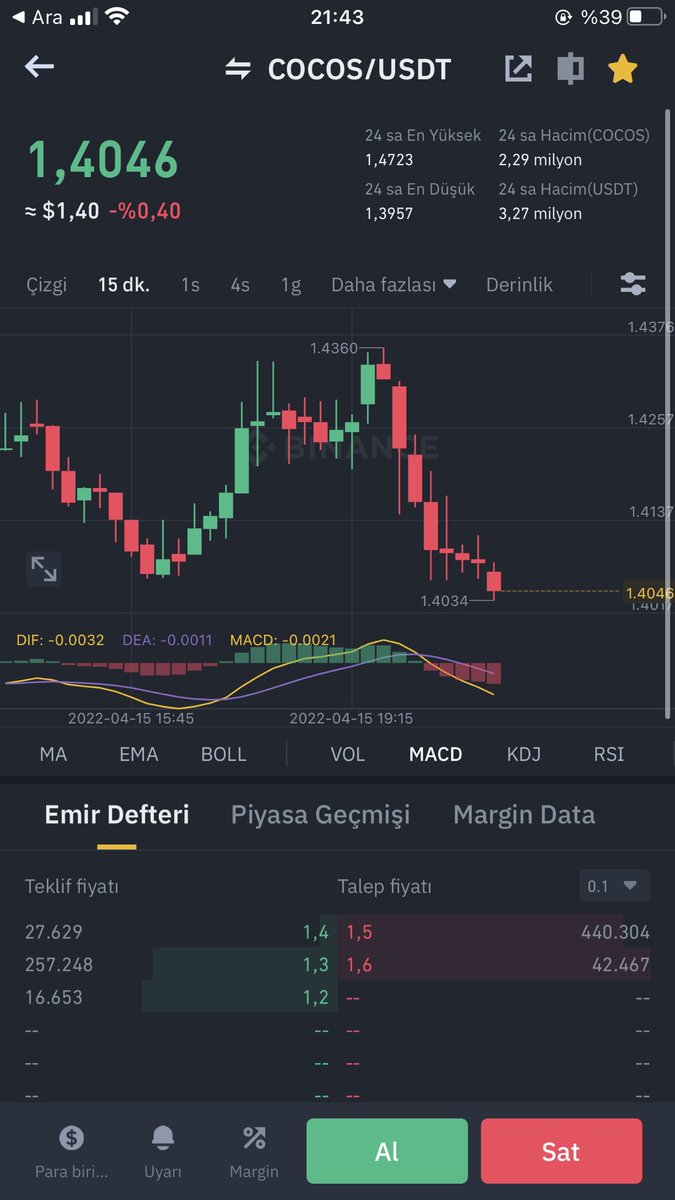This screenshot has width=675, height=1200.
Task: Open the Piyasa Geçmişi tab
Action: tap(321, 815)
